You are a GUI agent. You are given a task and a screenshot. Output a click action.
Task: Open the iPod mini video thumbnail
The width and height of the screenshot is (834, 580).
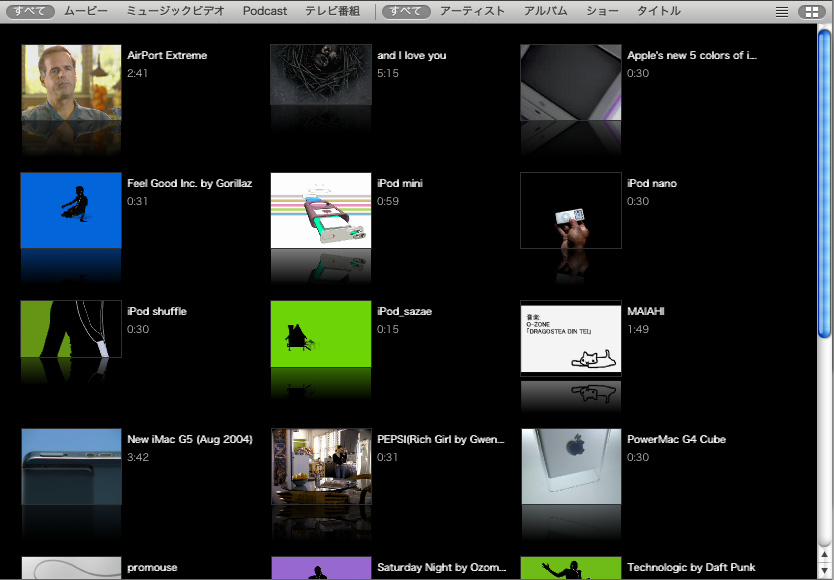321,210
